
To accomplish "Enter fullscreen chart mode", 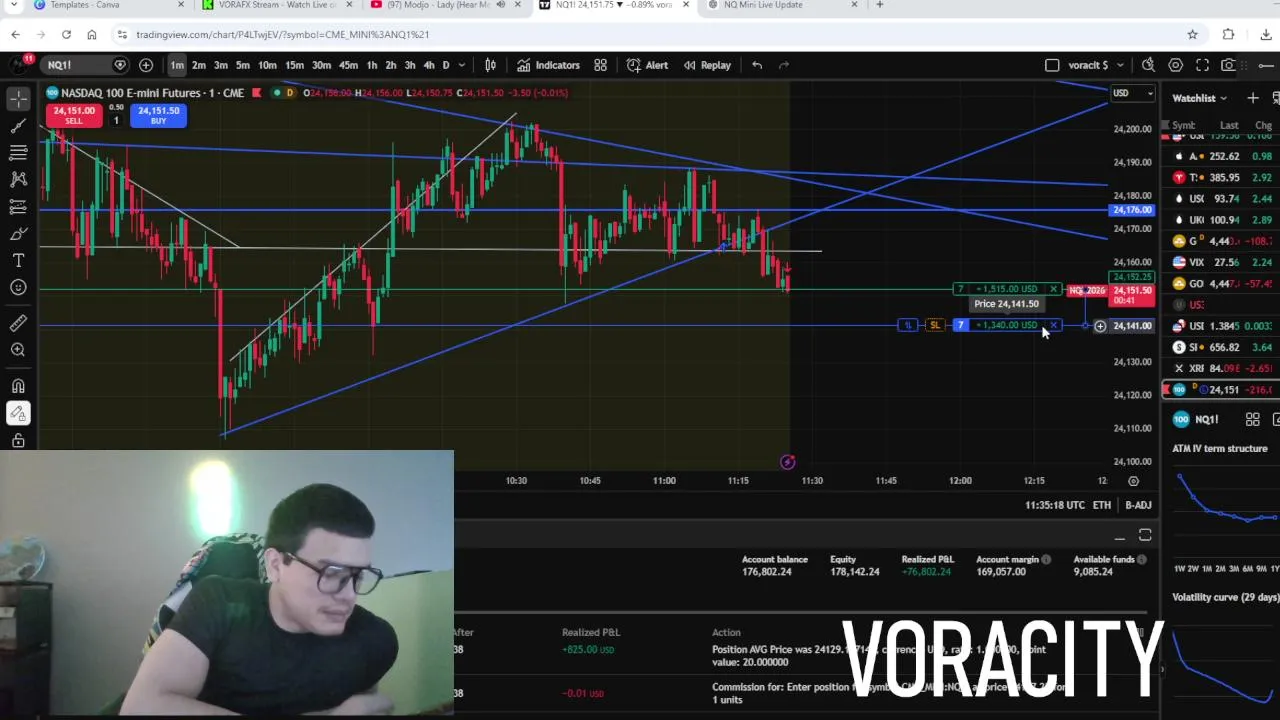I will coord(1202,65).
